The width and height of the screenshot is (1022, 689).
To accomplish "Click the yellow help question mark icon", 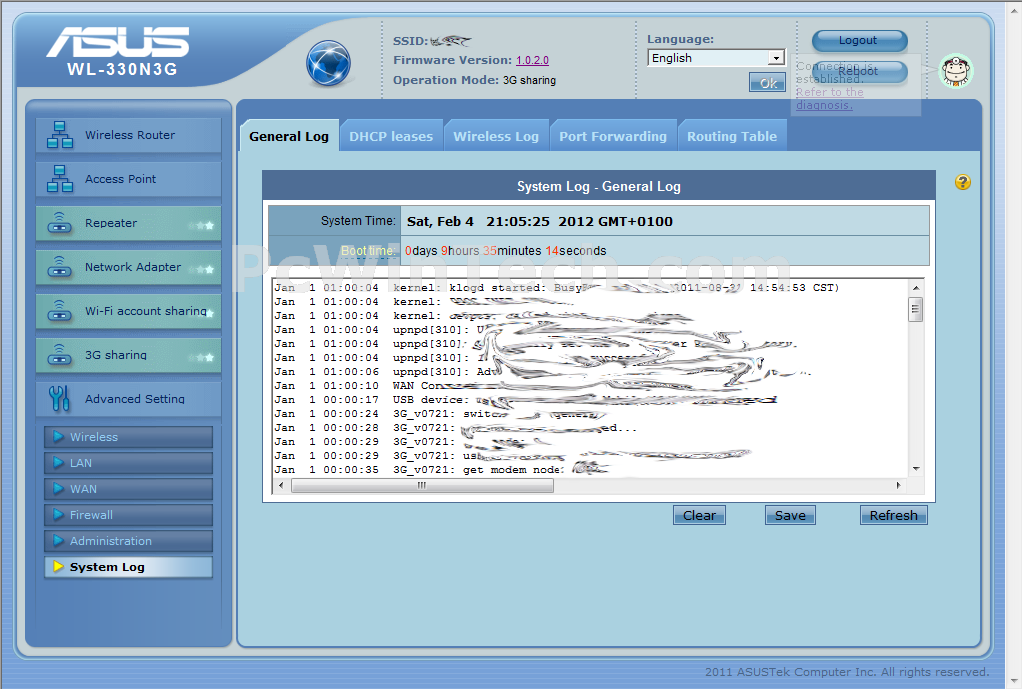I will [x=963, y=182].
